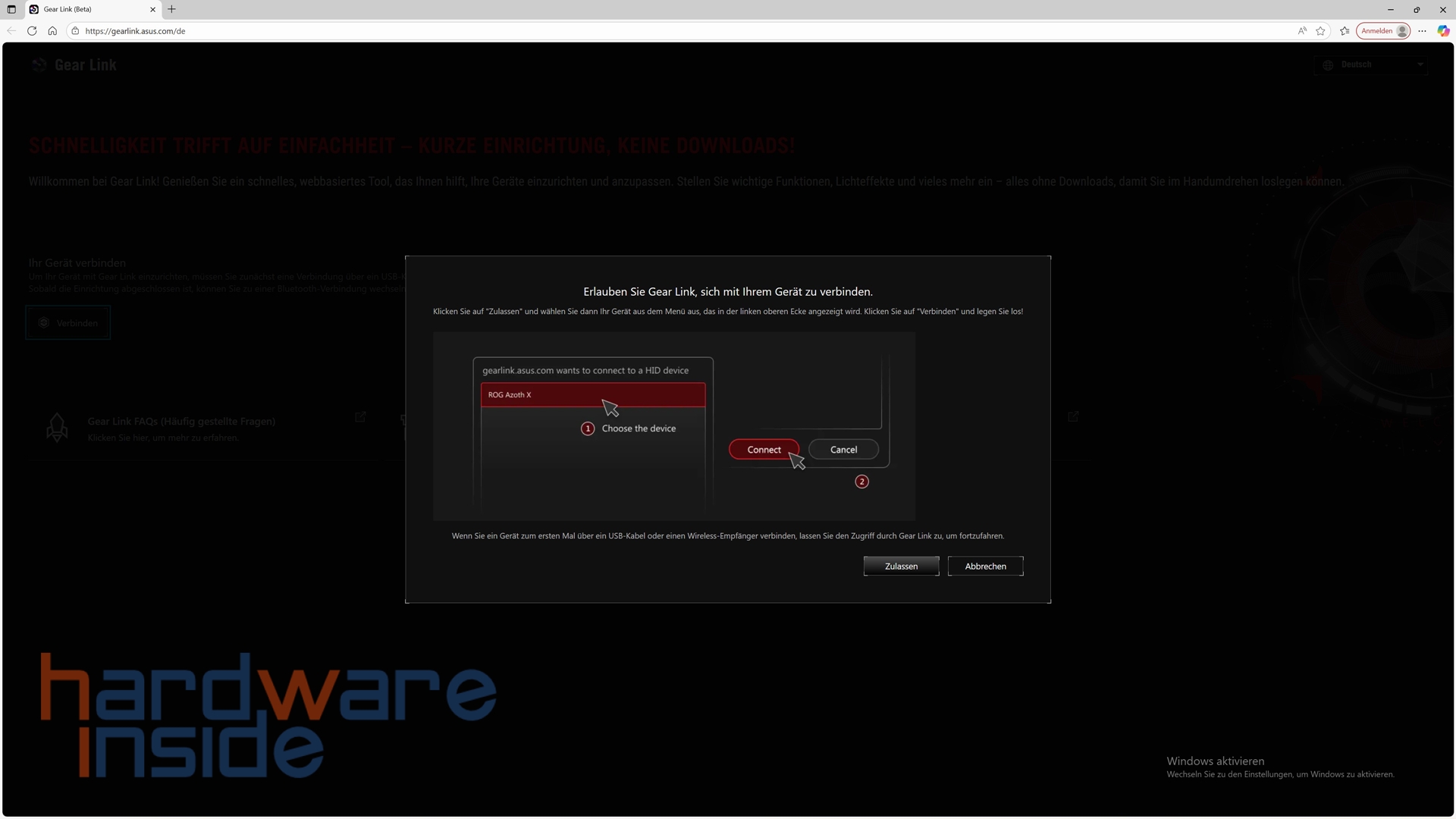Open a new browser tab

coord(172,9)
